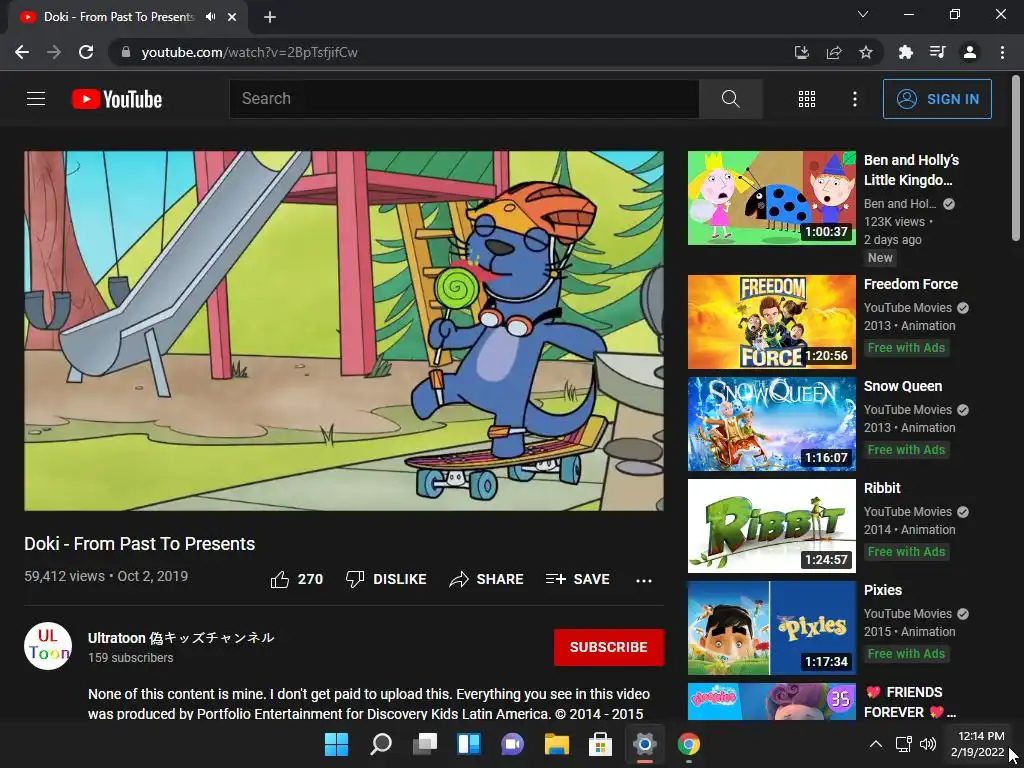Open the Chrome profile icon
Viewport: 1024px width, 768px height.
[970, 52]
